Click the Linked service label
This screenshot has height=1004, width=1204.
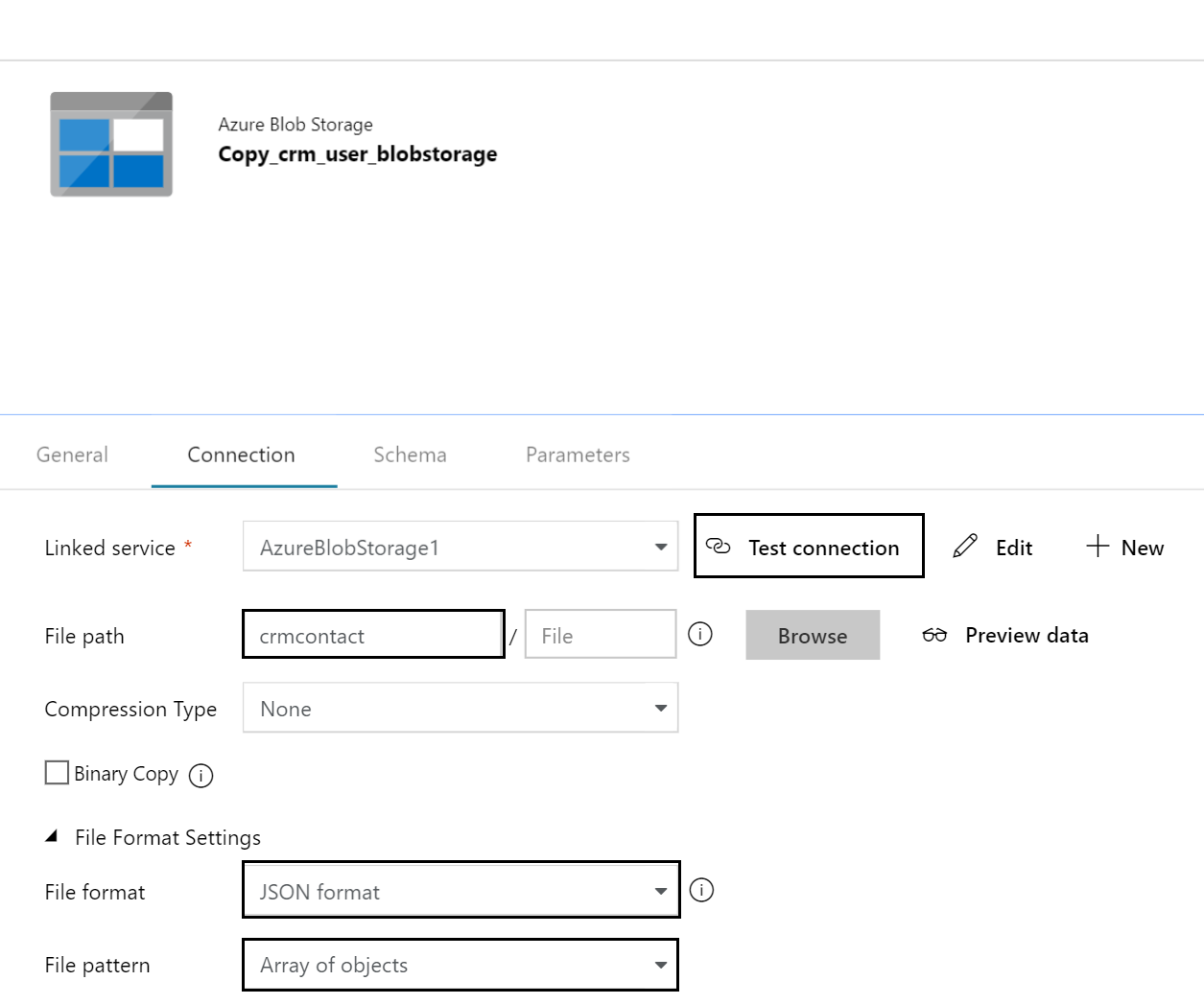click(x=109, y=548)
